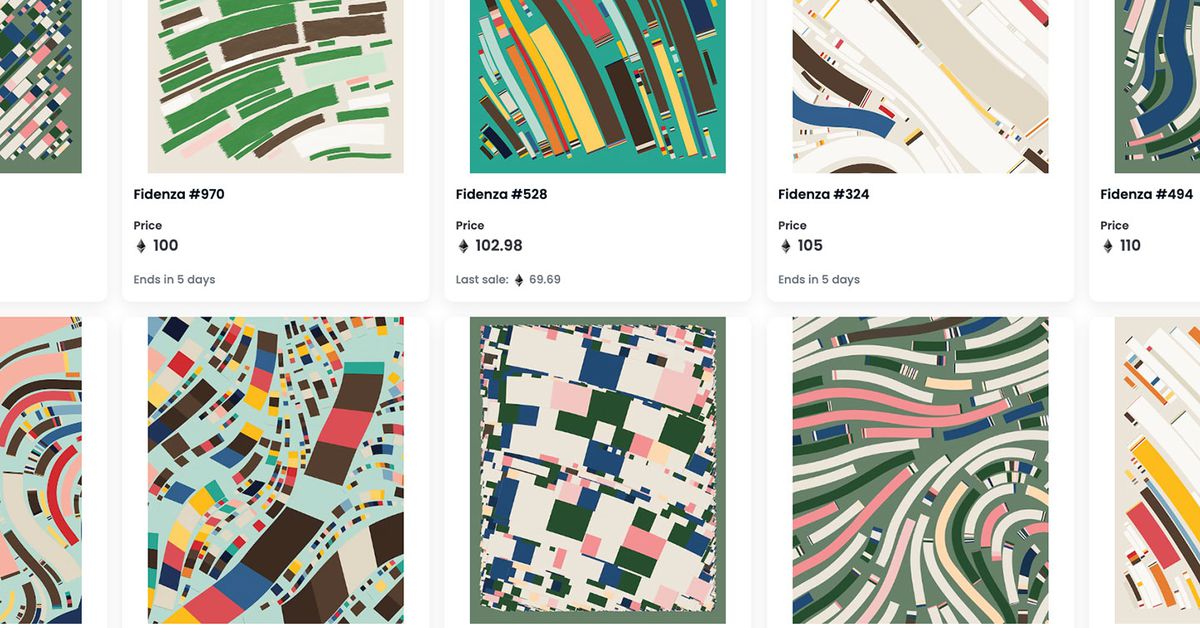Open the light blue artwork with brown blocks
The image size is (1200, 628).
tap(276, 470)
